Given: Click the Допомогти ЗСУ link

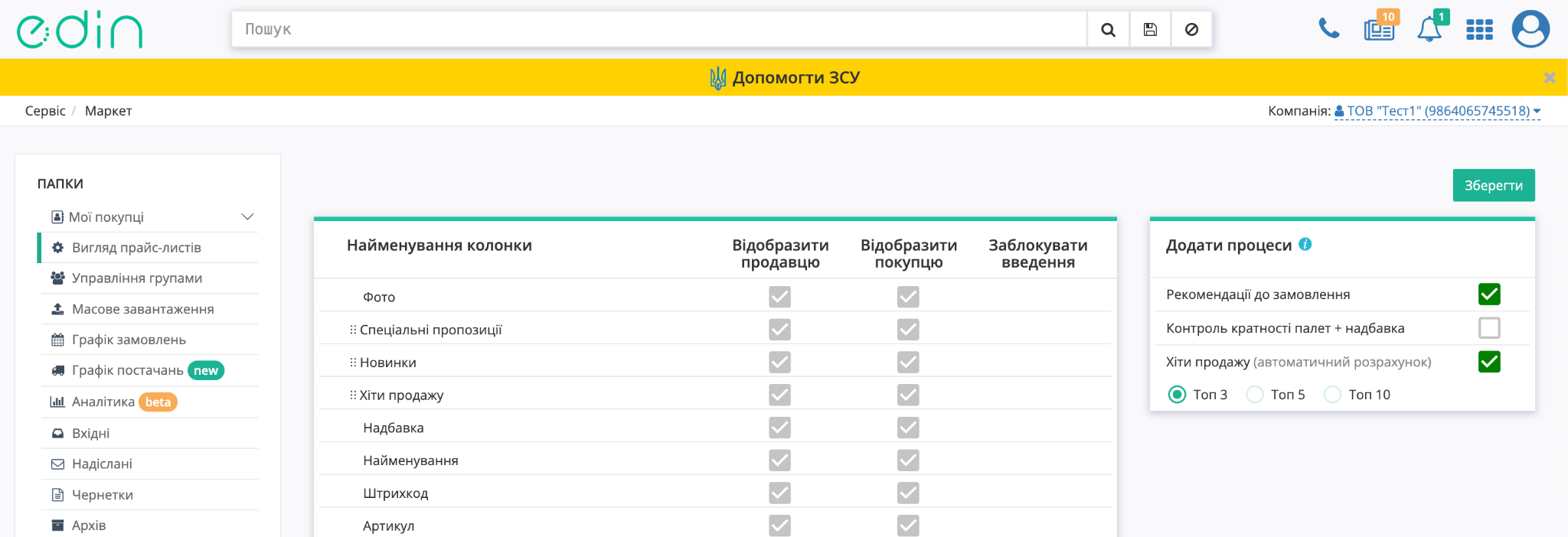Looking at the screenshot, I should 786,77.
